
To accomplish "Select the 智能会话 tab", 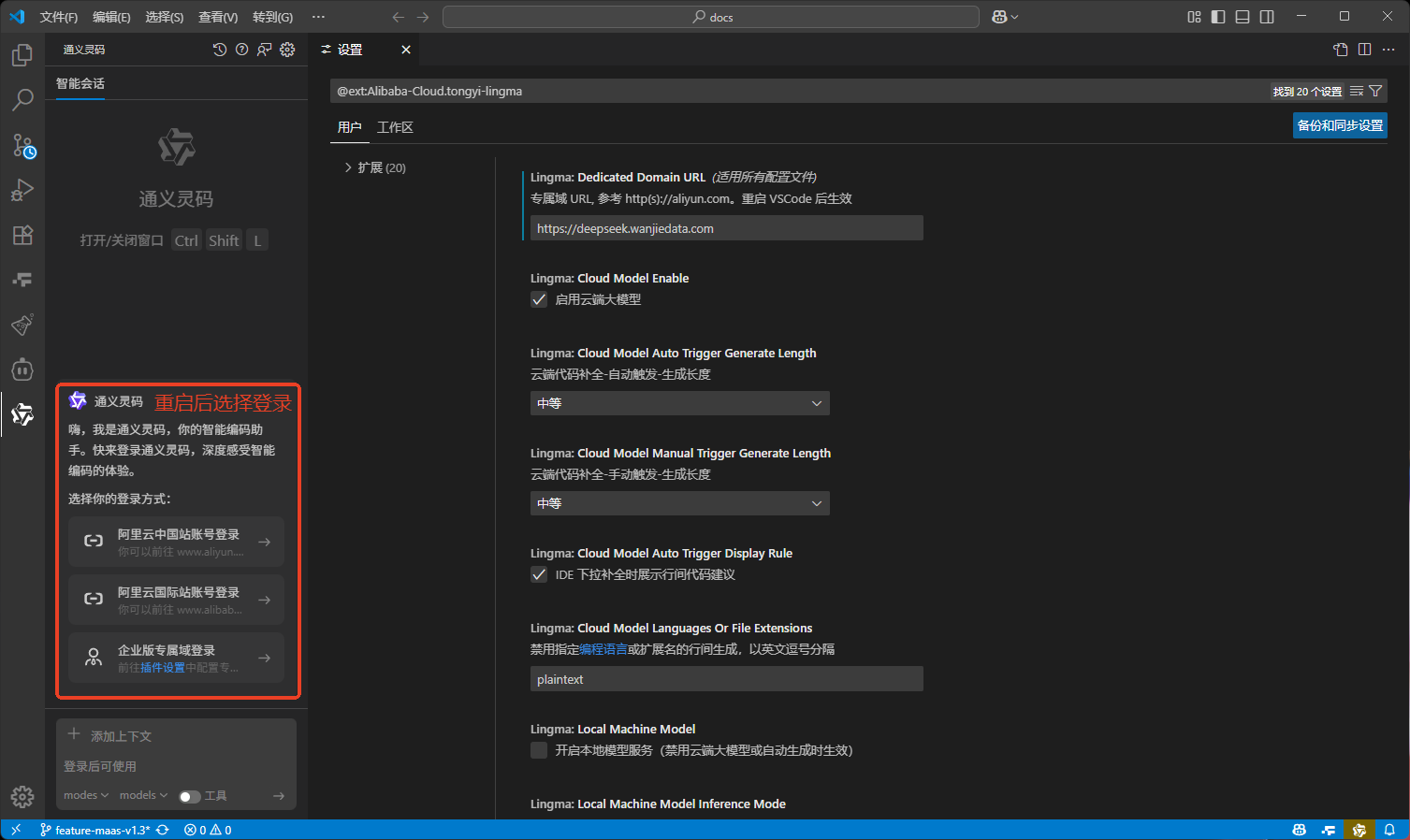I will (80, 83).
